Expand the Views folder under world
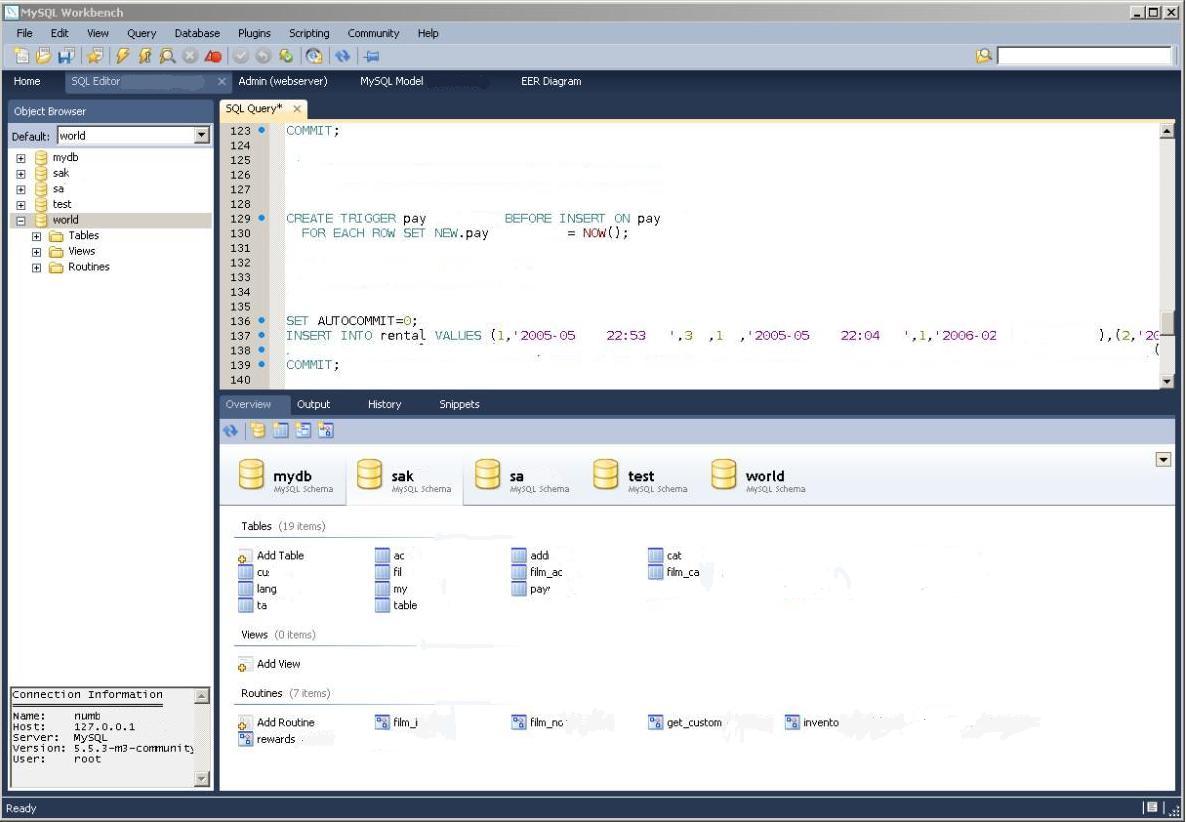This screenshot has height=822, width=1186. (x=36, y=252)
